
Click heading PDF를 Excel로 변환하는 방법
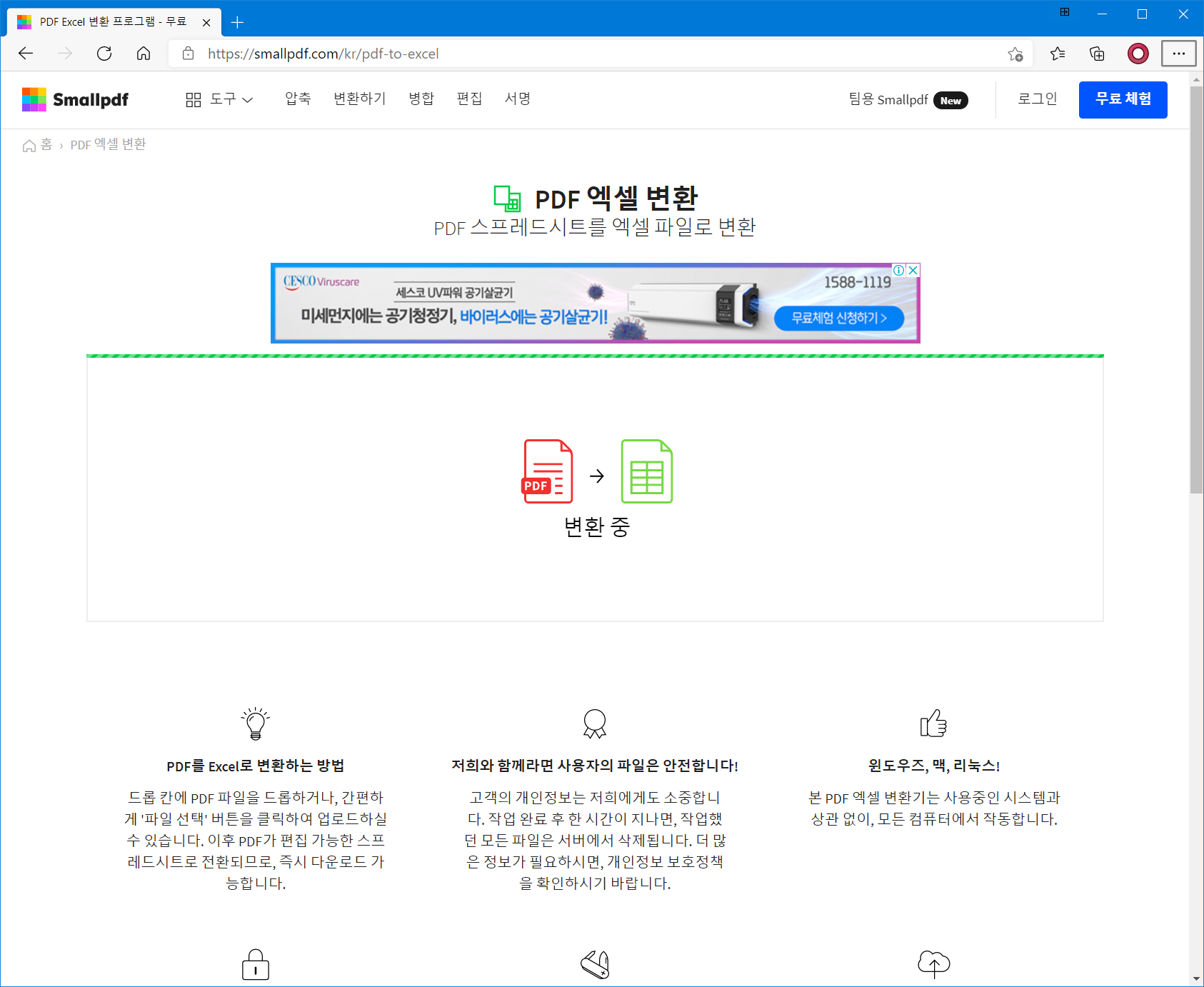coord(256,766)
